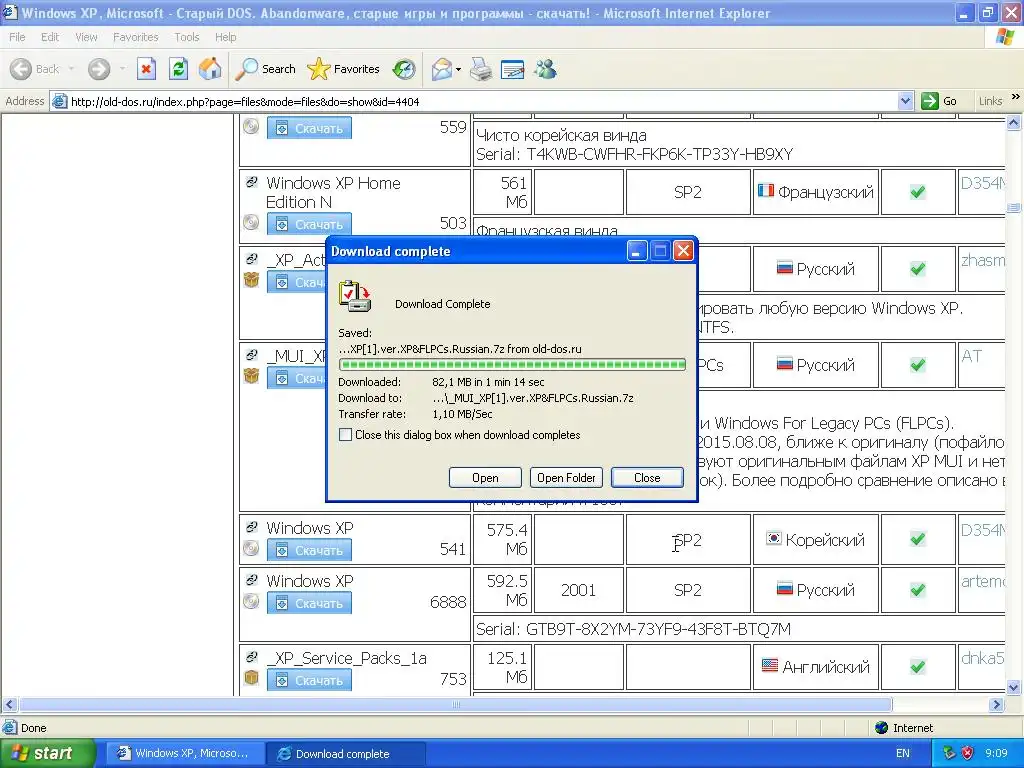1024x768 pixels.
Task: Click the security shield tray icon
Action: pos(967,753)
